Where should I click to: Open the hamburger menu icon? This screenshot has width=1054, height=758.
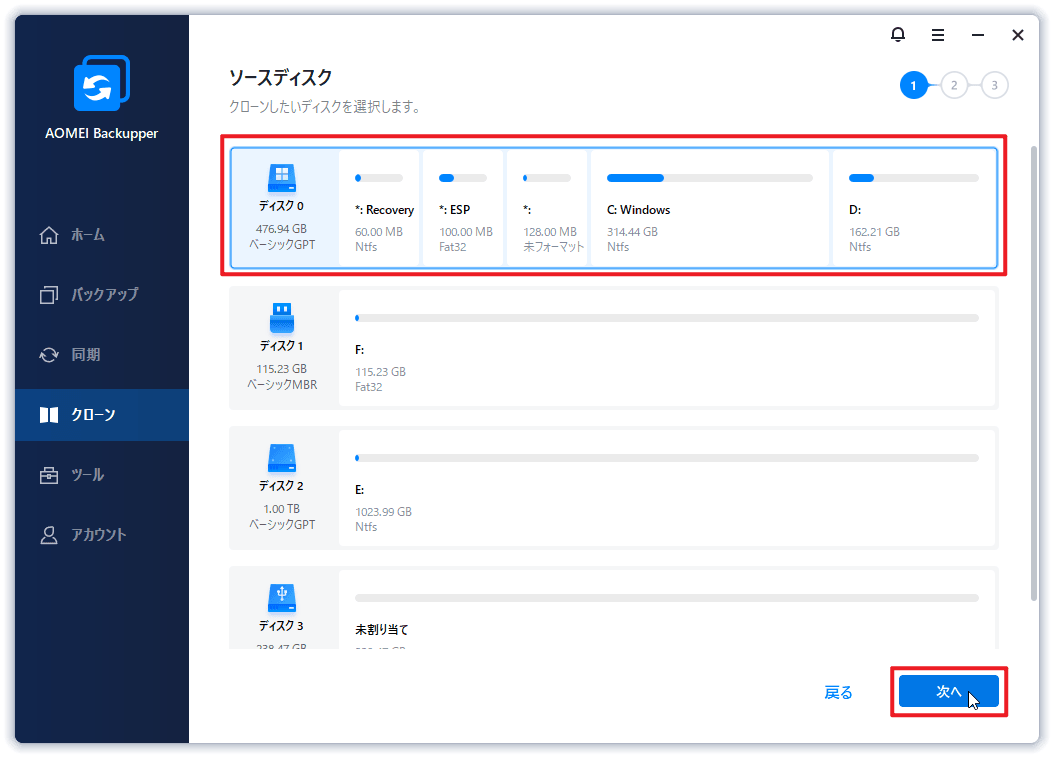938,35
